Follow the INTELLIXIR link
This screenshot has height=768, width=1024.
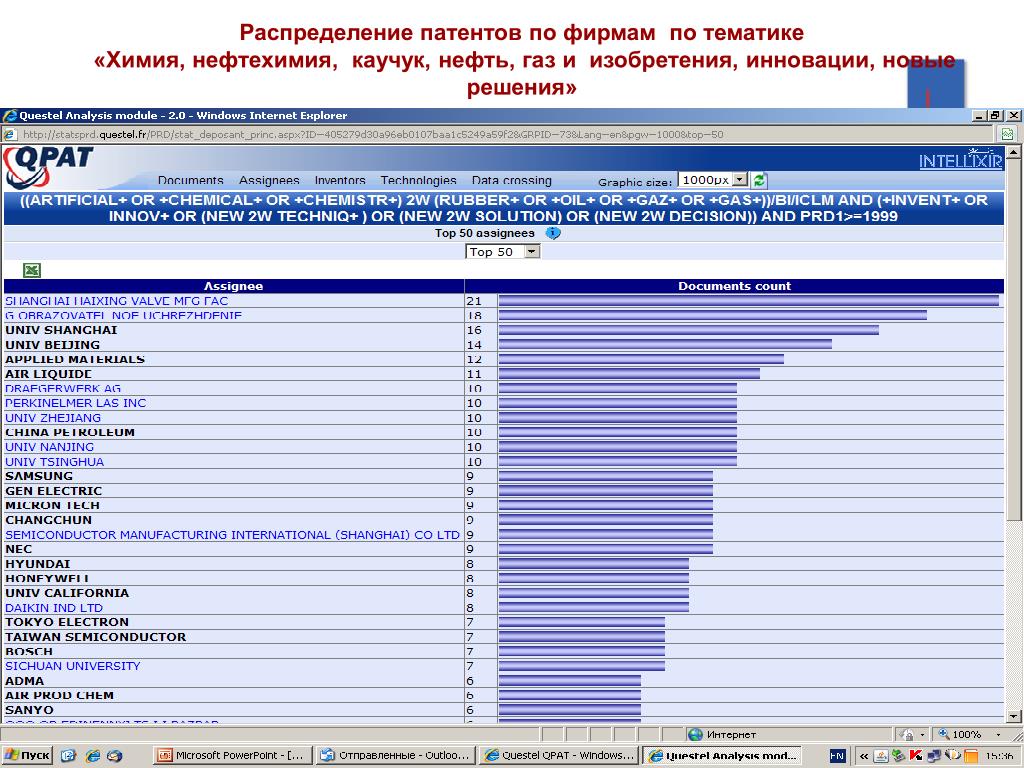[x=961, y=159]
